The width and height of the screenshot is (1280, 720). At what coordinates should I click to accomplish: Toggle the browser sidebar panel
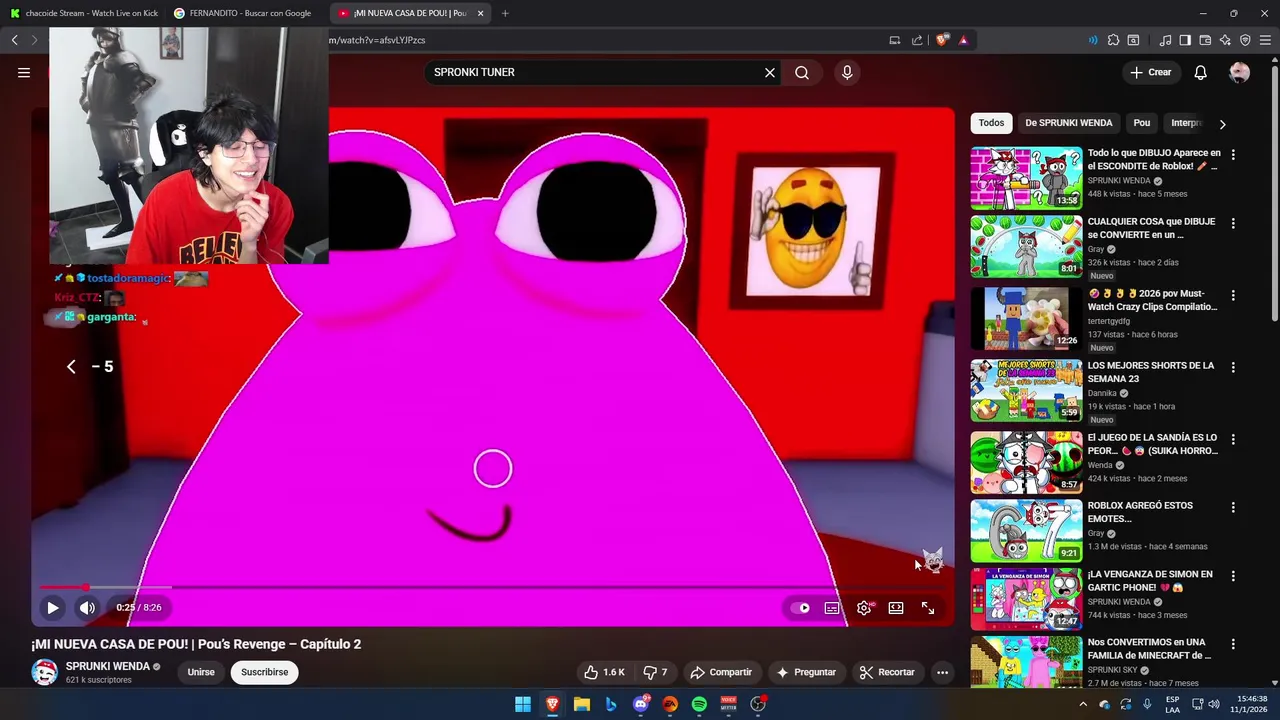click(x=1185, y=40)
